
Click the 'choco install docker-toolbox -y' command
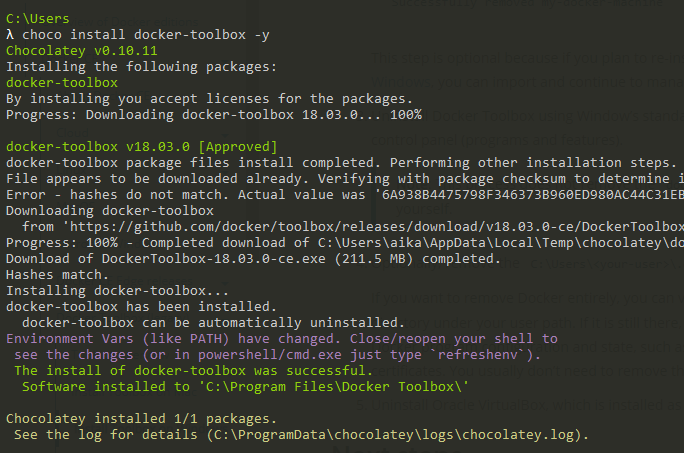[x=146, y=35]
